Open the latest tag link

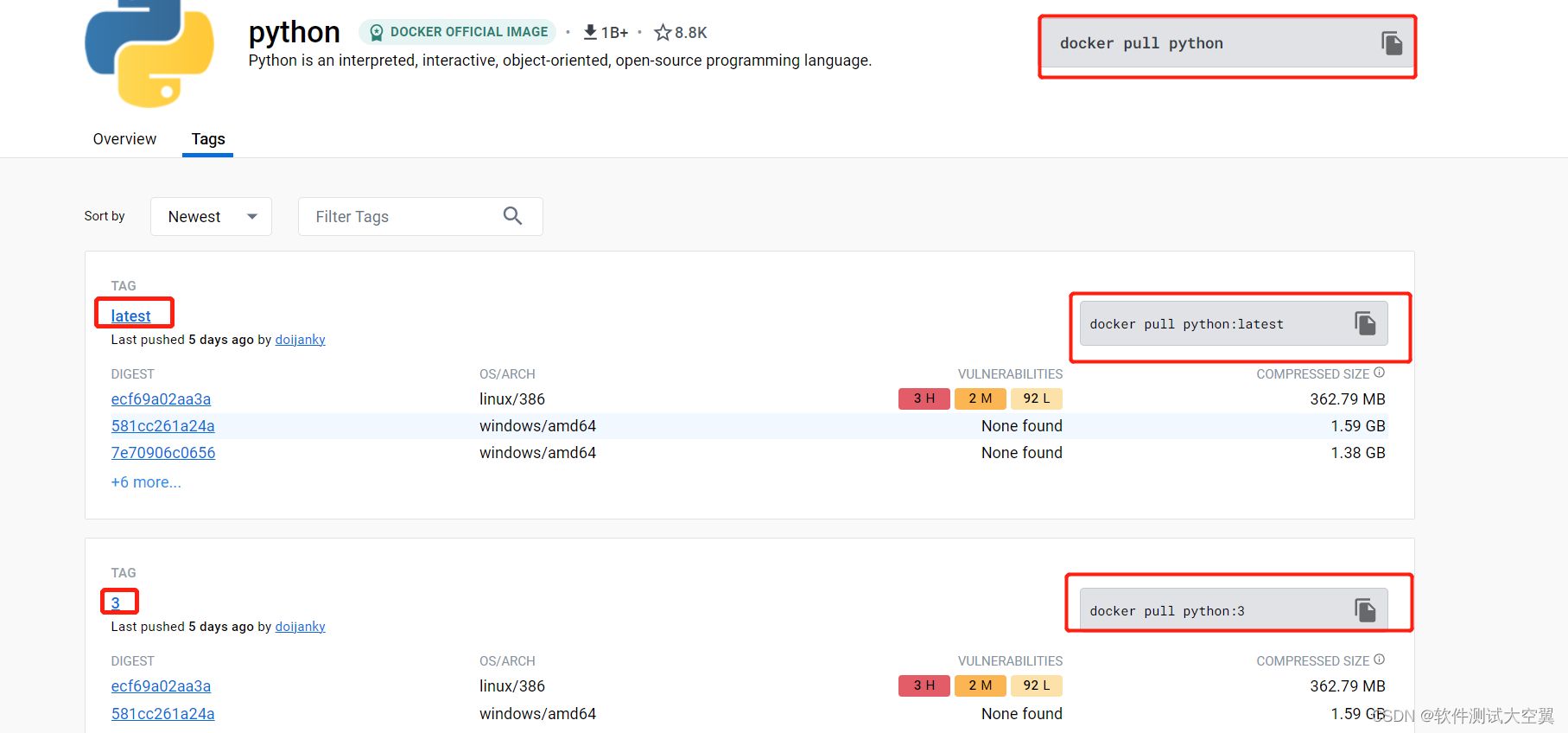point(130,316)
